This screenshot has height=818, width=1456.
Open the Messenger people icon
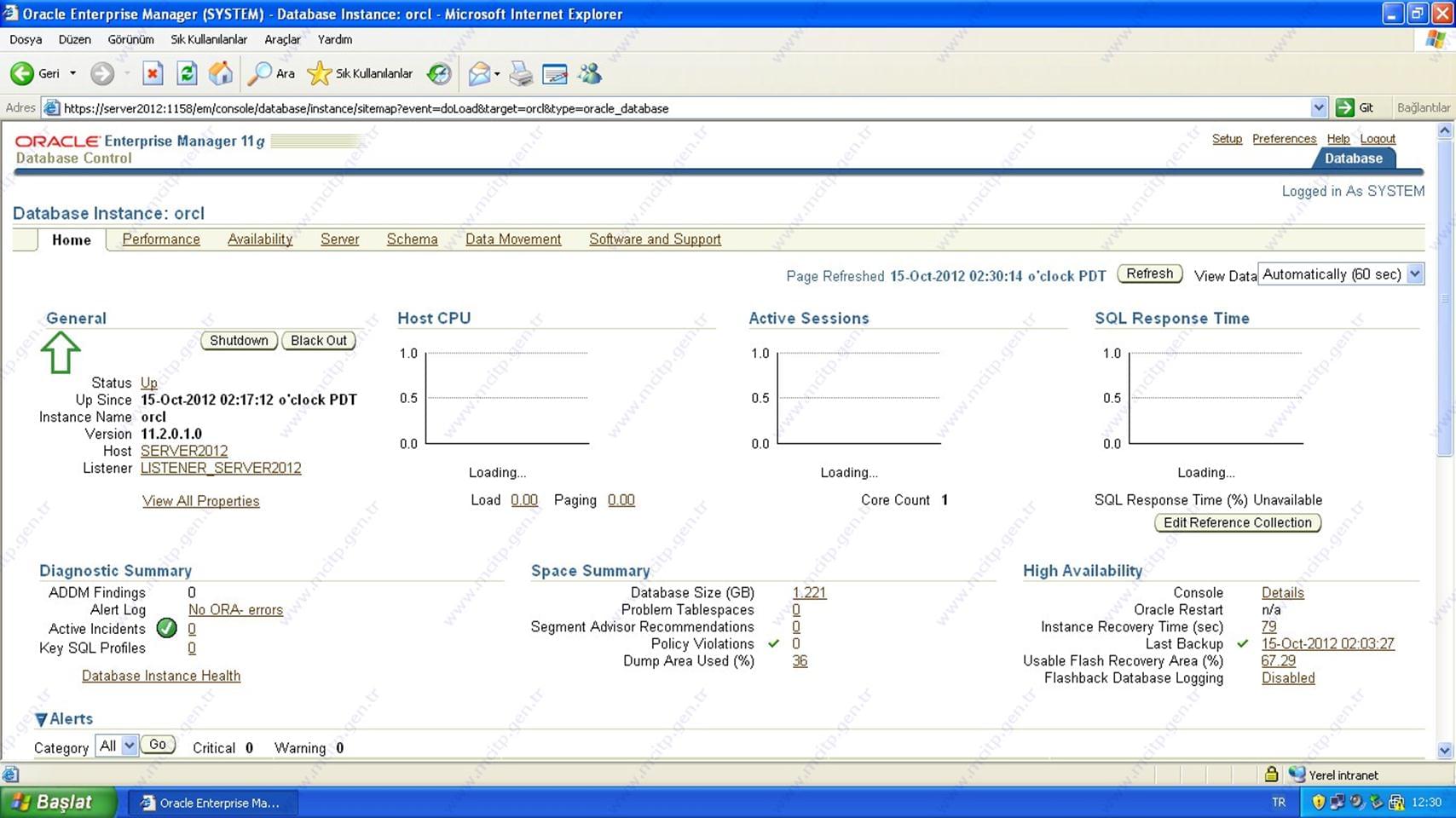tap(589, 74)
